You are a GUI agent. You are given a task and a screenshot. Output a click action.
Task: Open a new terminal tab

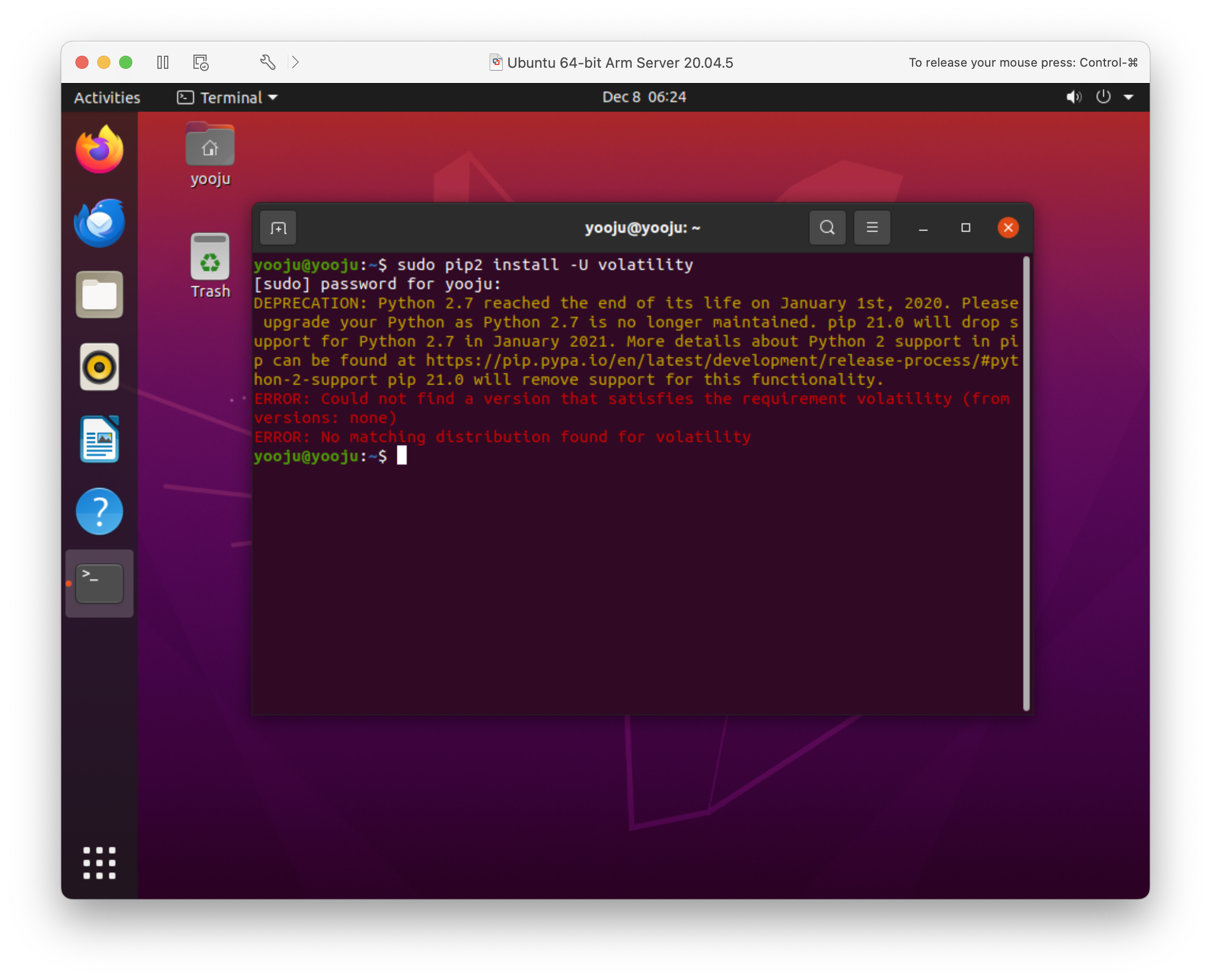tap(278, 228)
